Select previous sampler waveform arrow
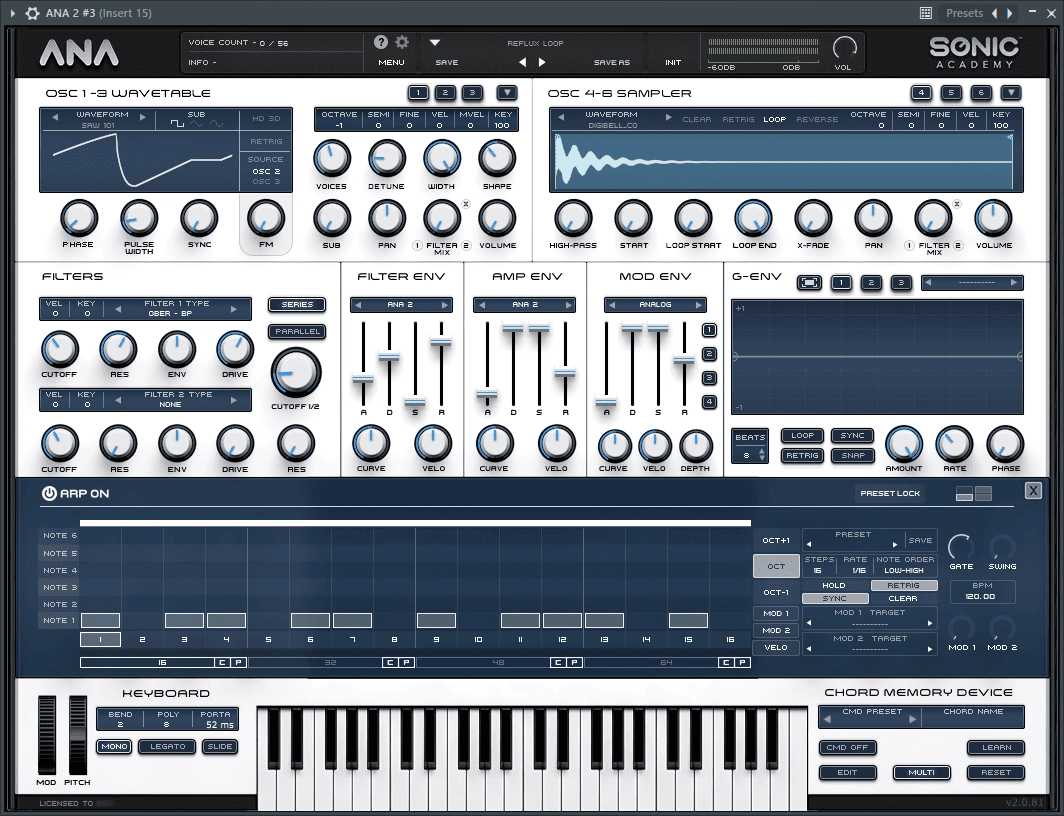This screenshot has height=816, width=1064. pyautogui.click(x=560, y=117)
